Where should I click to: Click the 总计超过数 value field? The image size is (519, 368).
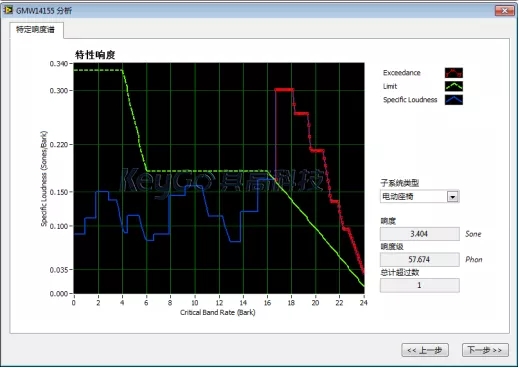(x=419, y=285)
